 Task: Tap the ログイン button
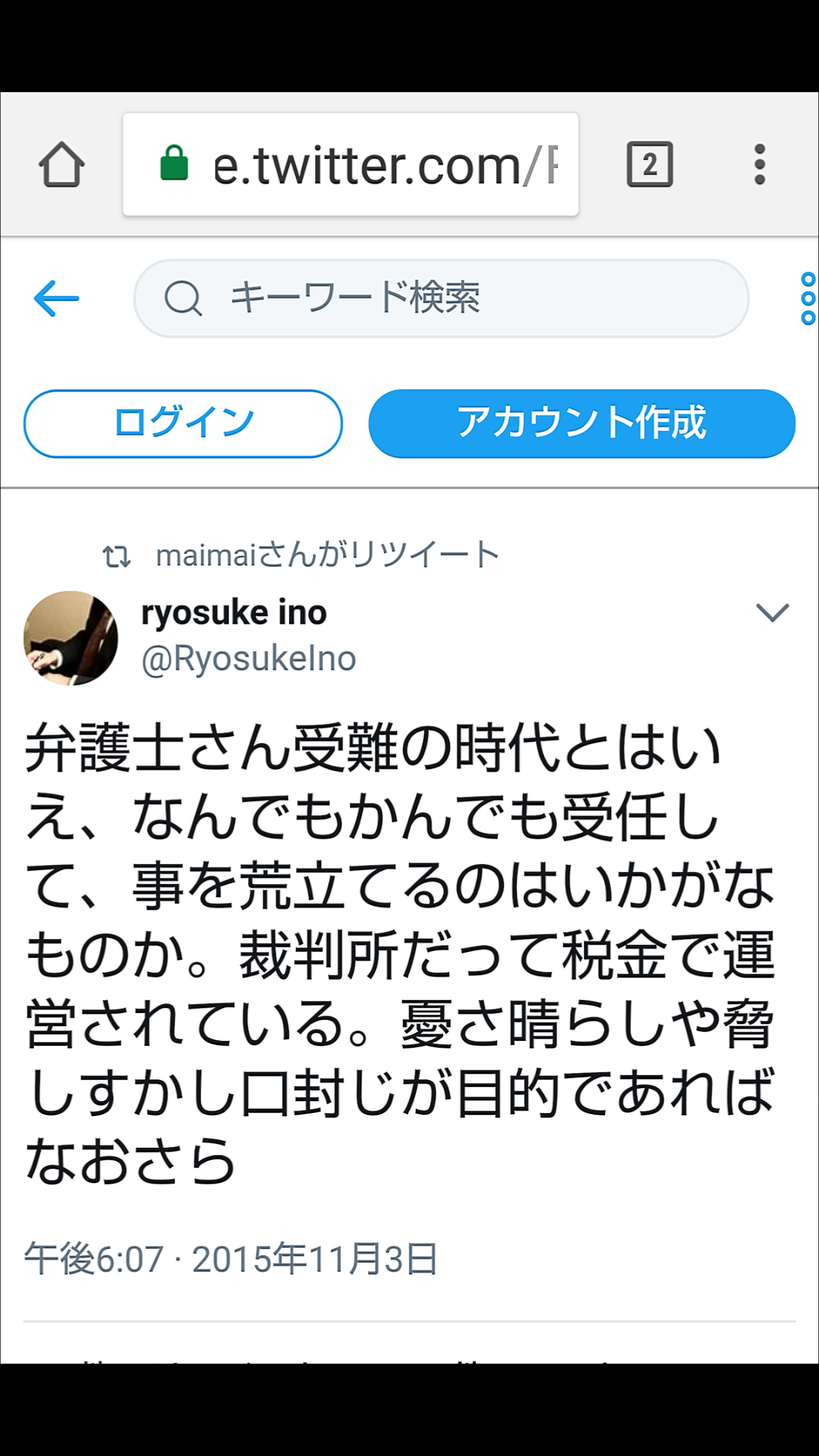183,423
